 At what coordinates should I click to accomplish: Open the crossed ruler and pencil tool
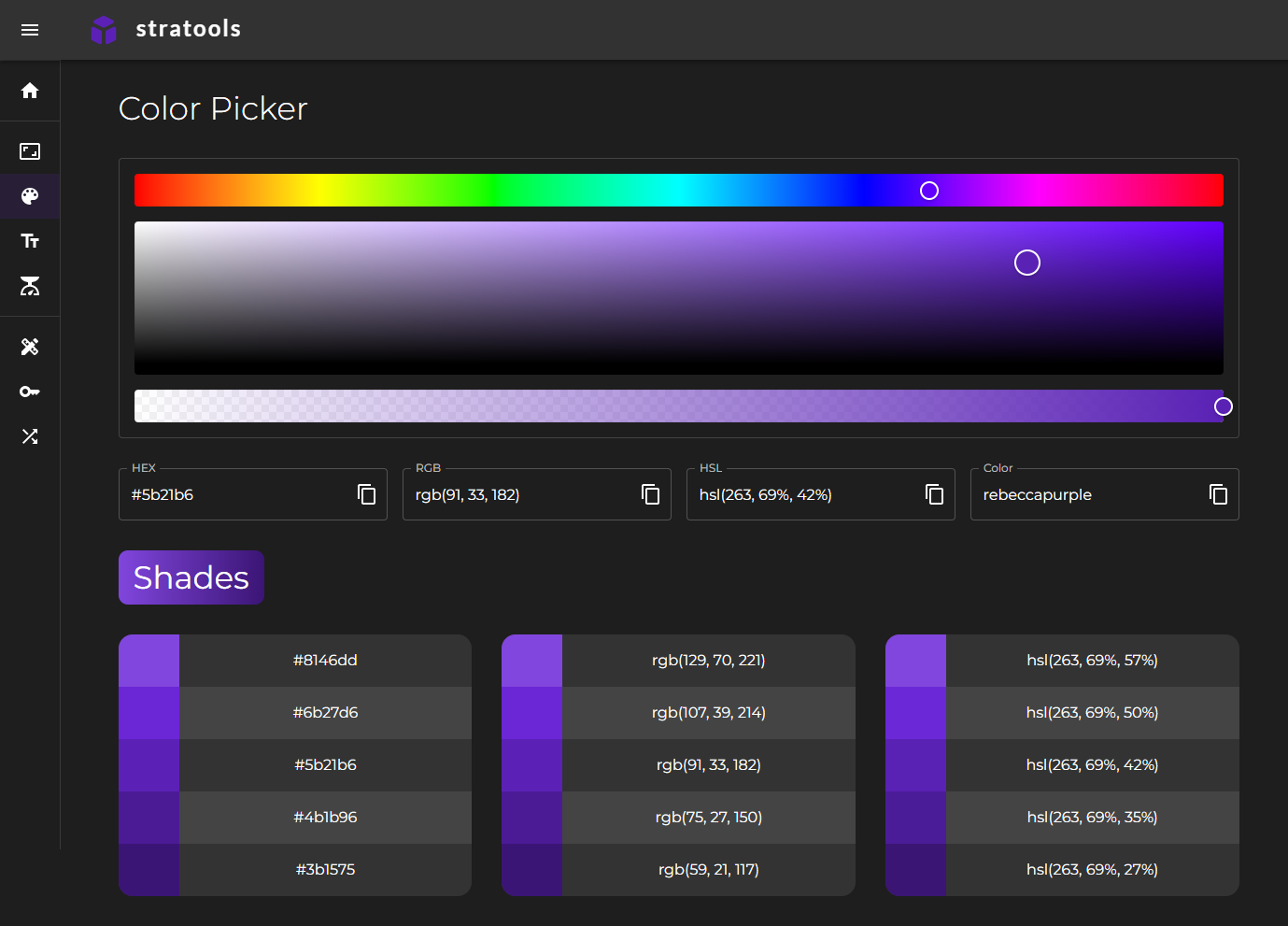tap(30, 347)
